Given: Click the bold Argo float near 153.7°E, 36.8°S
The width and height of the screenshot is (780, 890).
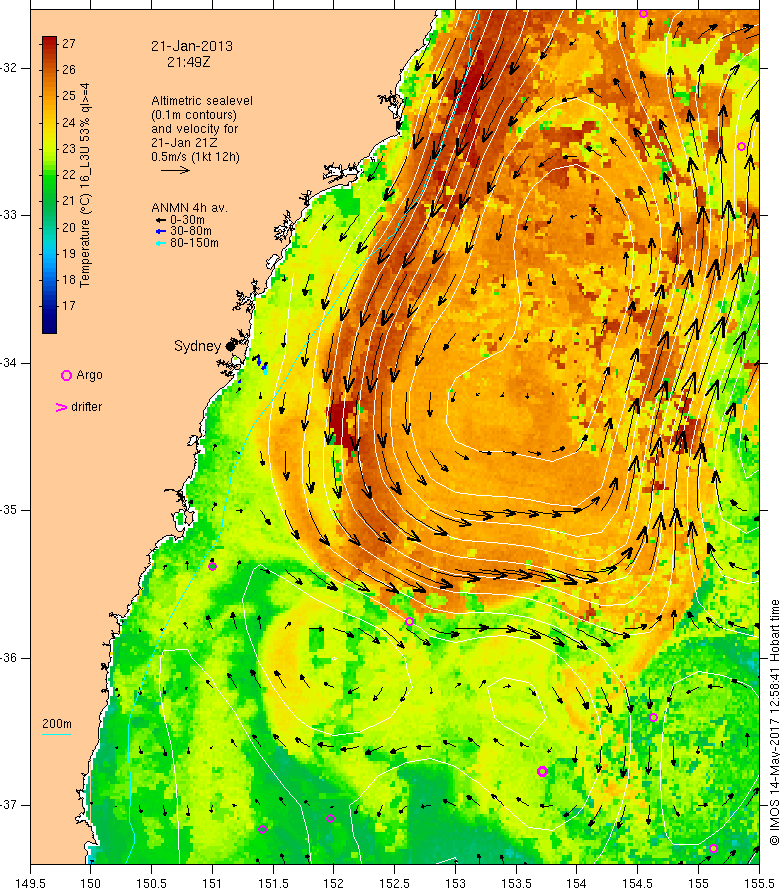Looking at the screenshot, I should click(x=542, y=771).
